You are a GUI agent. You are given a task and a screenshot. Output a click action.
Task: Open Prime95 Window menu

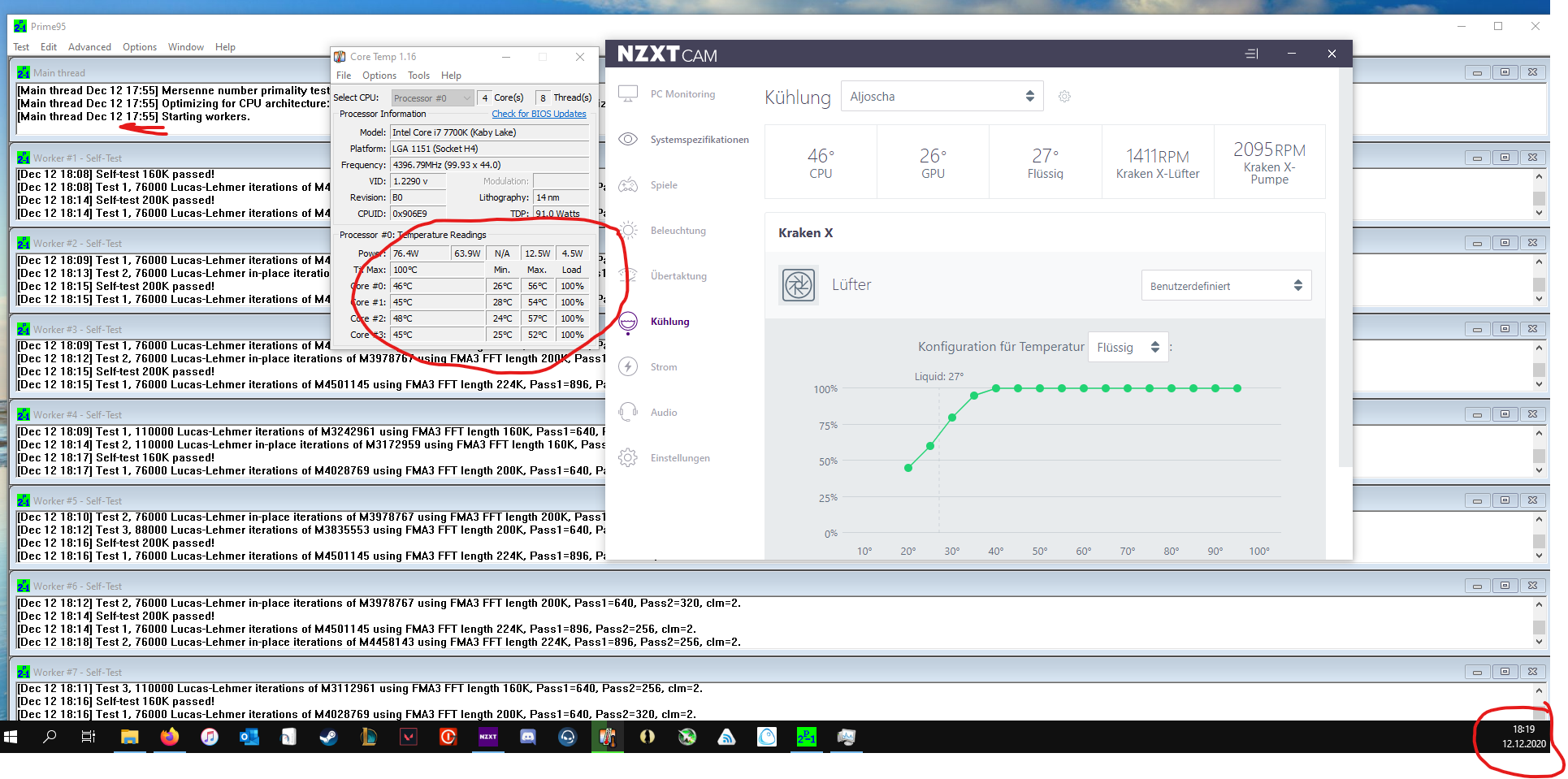(186, 47)
